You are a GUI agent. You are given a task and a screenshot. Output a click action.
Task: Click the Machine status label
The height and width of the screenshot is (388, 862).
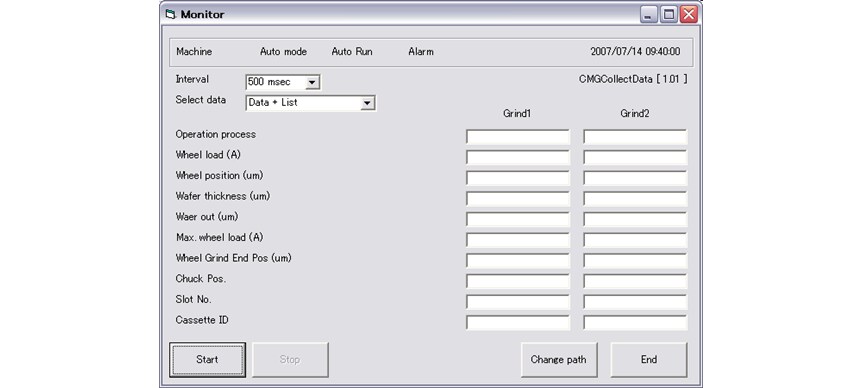[x=194, y=52]
